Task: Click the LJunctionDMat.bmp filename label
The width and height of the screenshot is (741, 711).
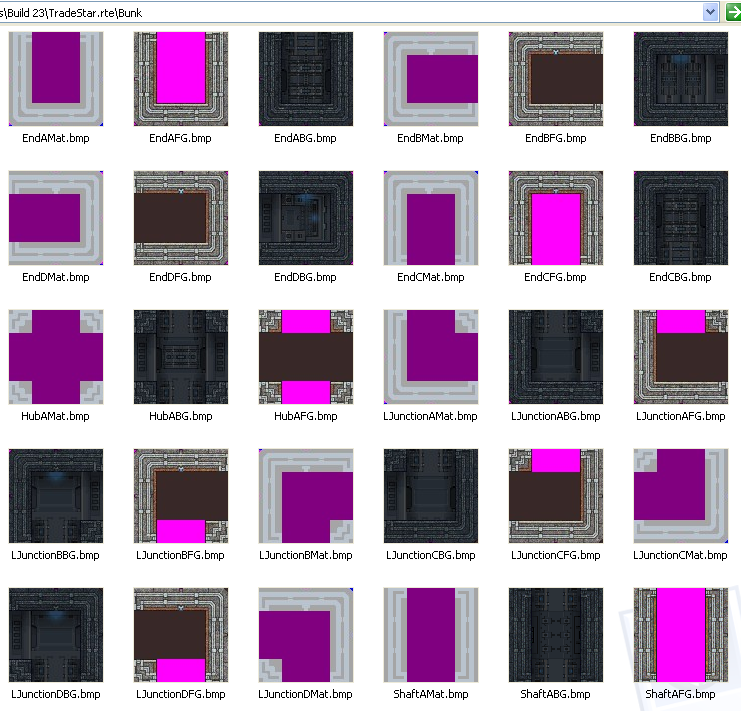Action: pyautogui.click(x=306, y=694)
